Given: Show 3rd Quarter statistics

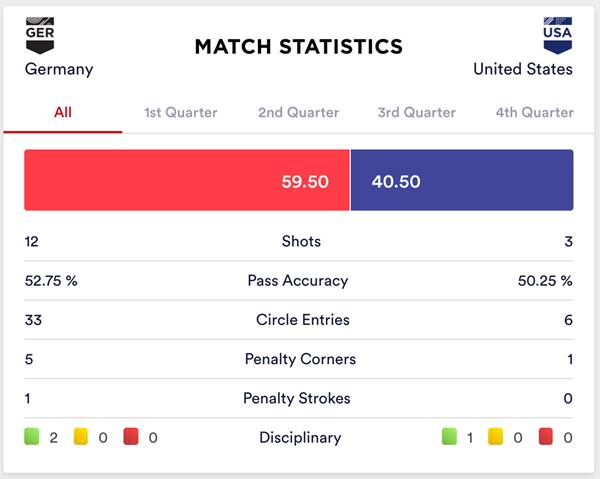Looking at the screenshot, I should [416, 112].
